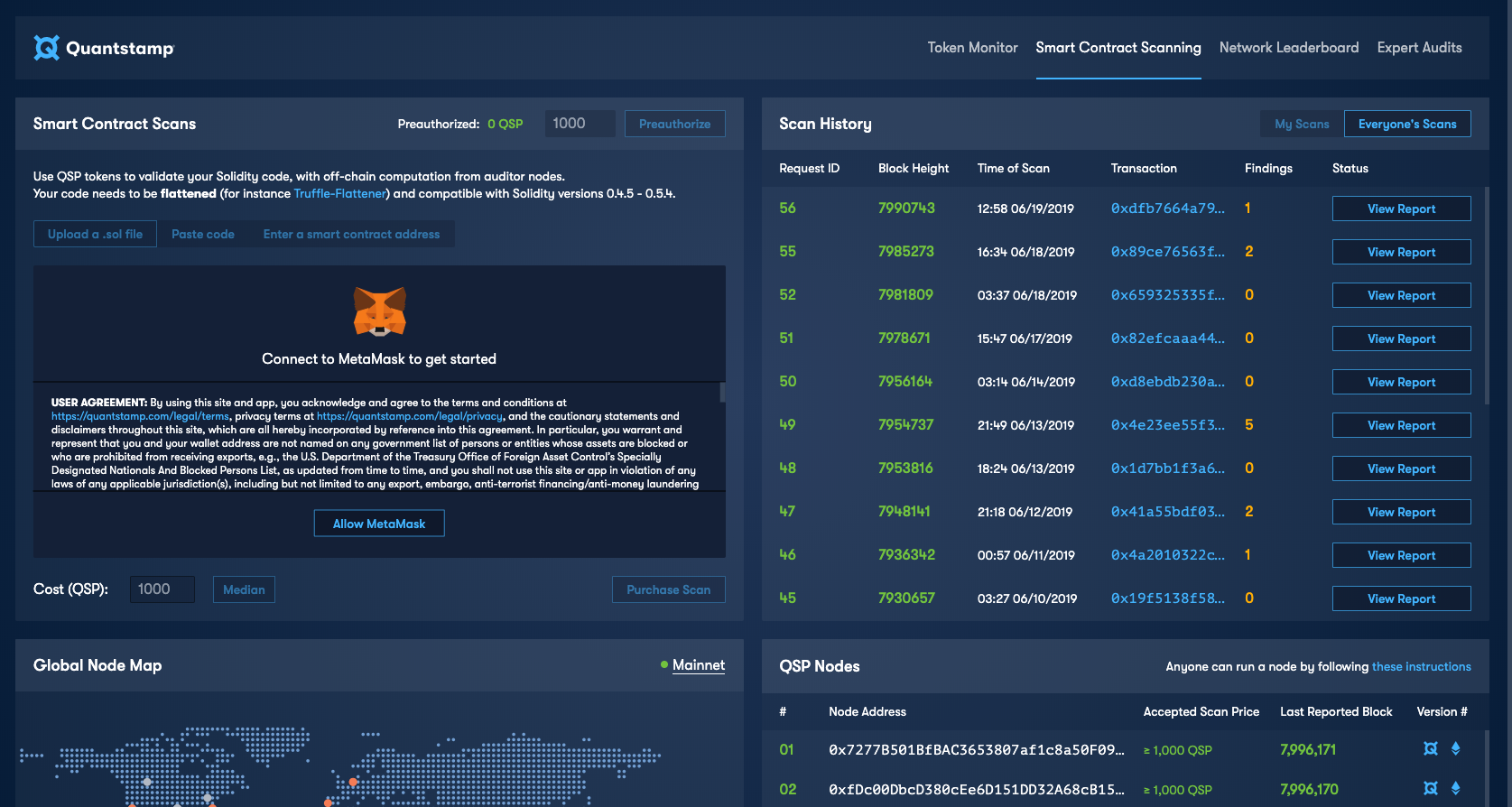The width and height of the screenshot is (1512, 807).
Task: Select the Upload a .sol file tab
Action: pos(95,234)
